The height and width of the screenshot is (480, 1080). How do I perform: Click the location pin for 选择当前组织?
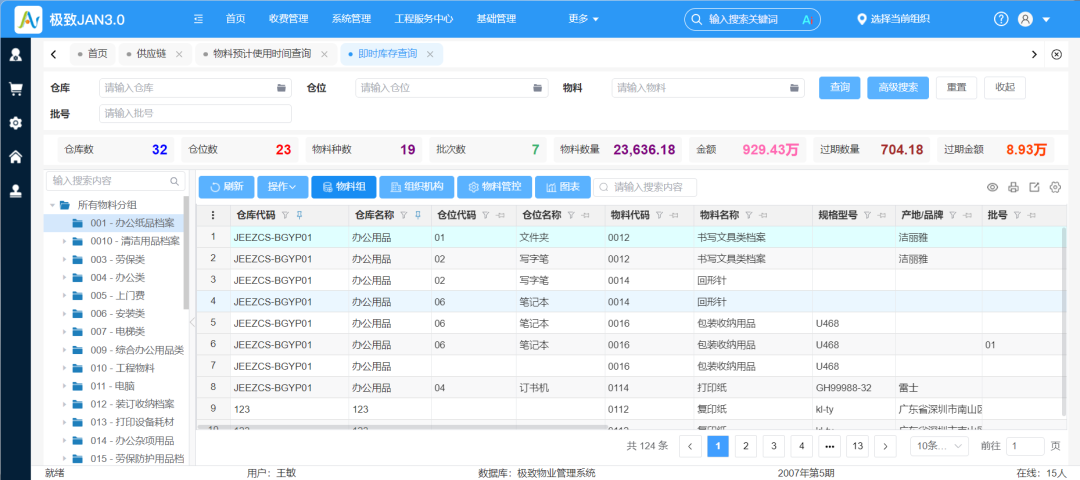(860, 19)
